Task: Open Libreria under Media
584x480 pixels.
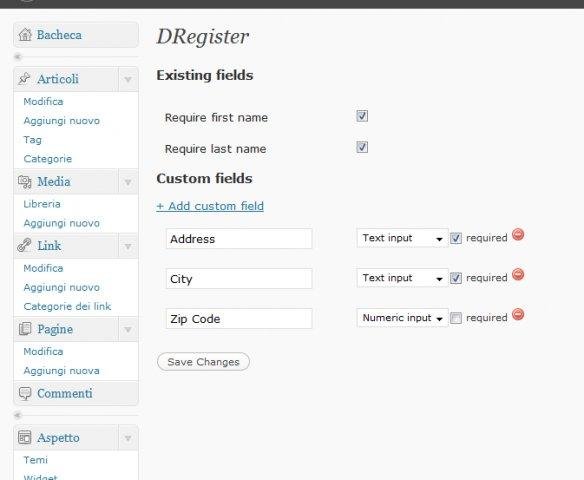Action: coord(42,204)
